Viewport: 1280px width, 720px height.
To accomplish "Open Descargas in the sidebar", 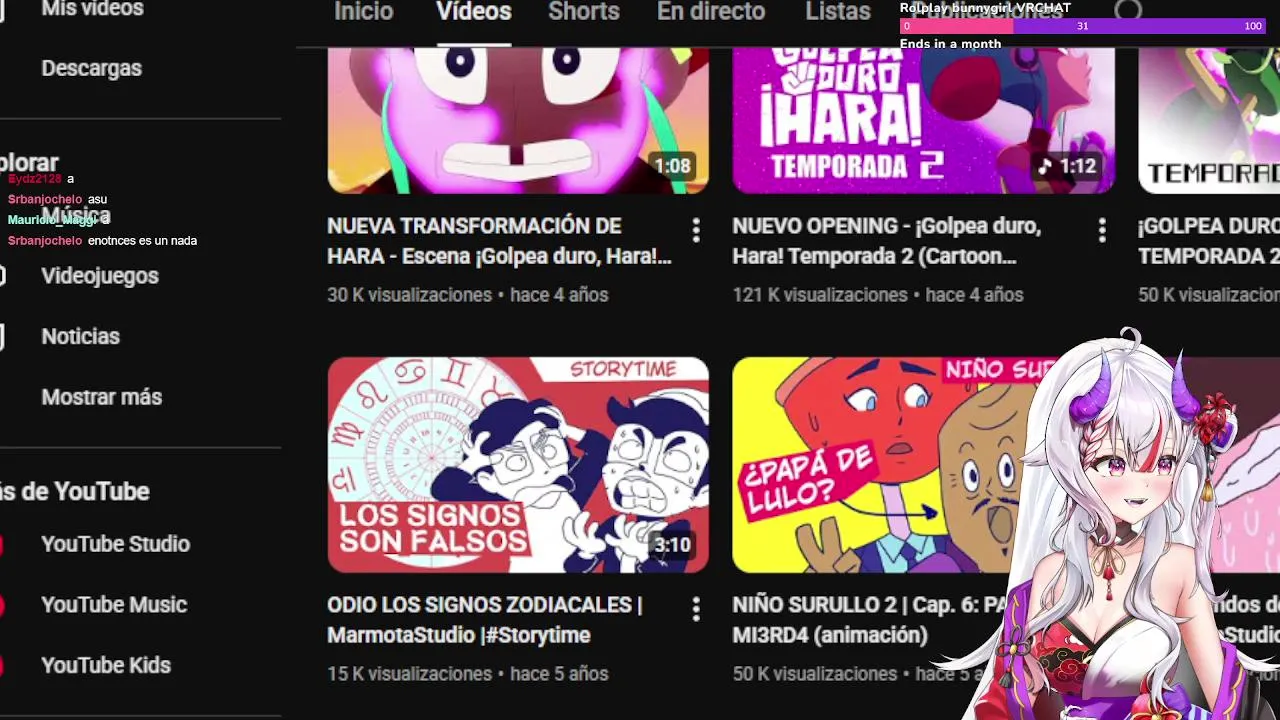I will point(91,68).
